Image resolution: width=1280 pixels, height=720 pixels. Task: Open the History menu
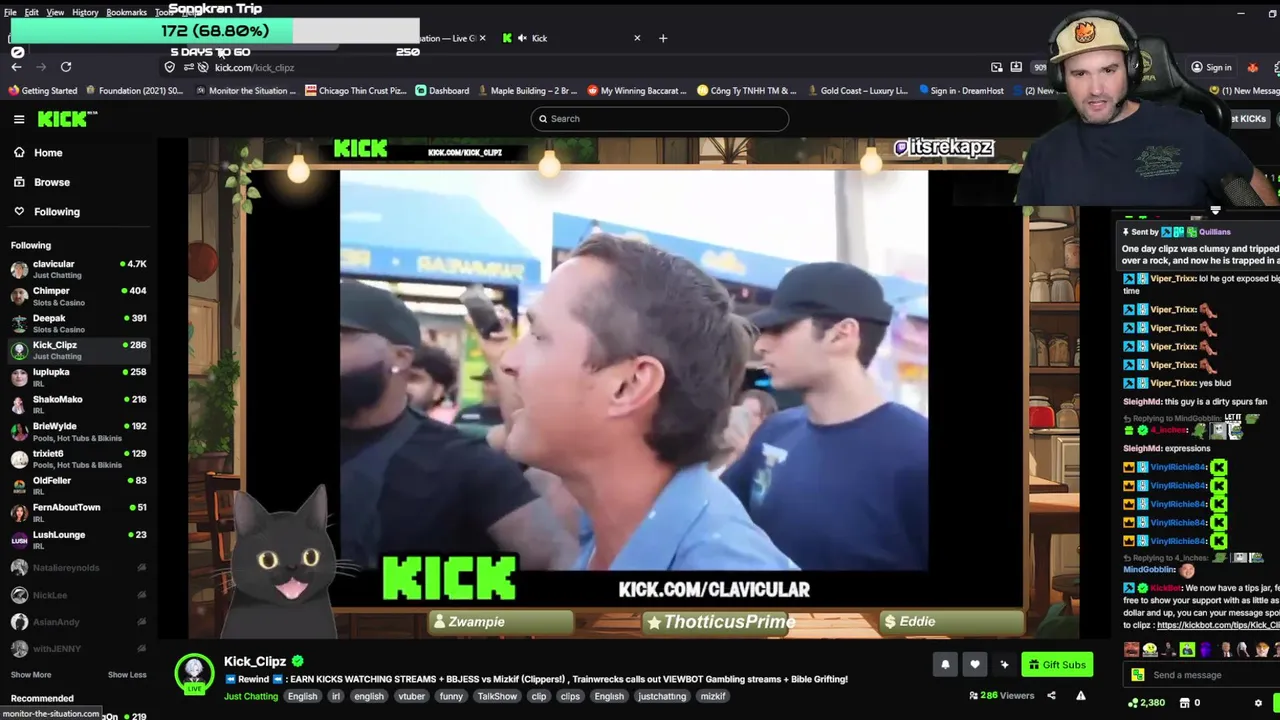(x=85, y=12)
